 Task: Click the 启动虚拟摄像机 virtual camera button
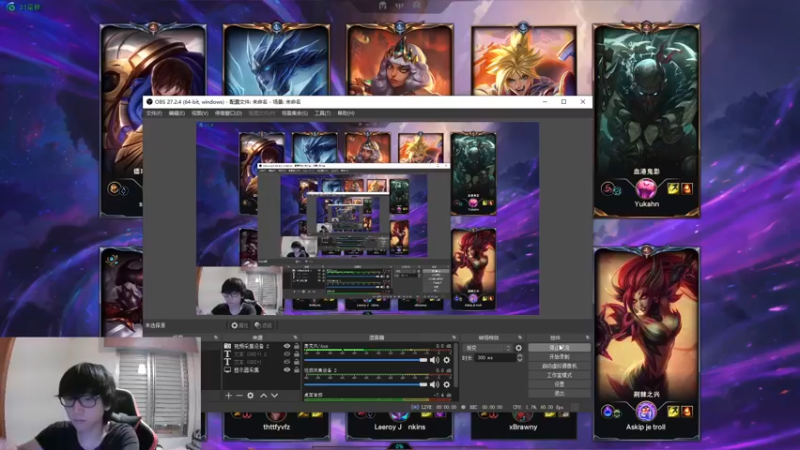tap(559, 366)
